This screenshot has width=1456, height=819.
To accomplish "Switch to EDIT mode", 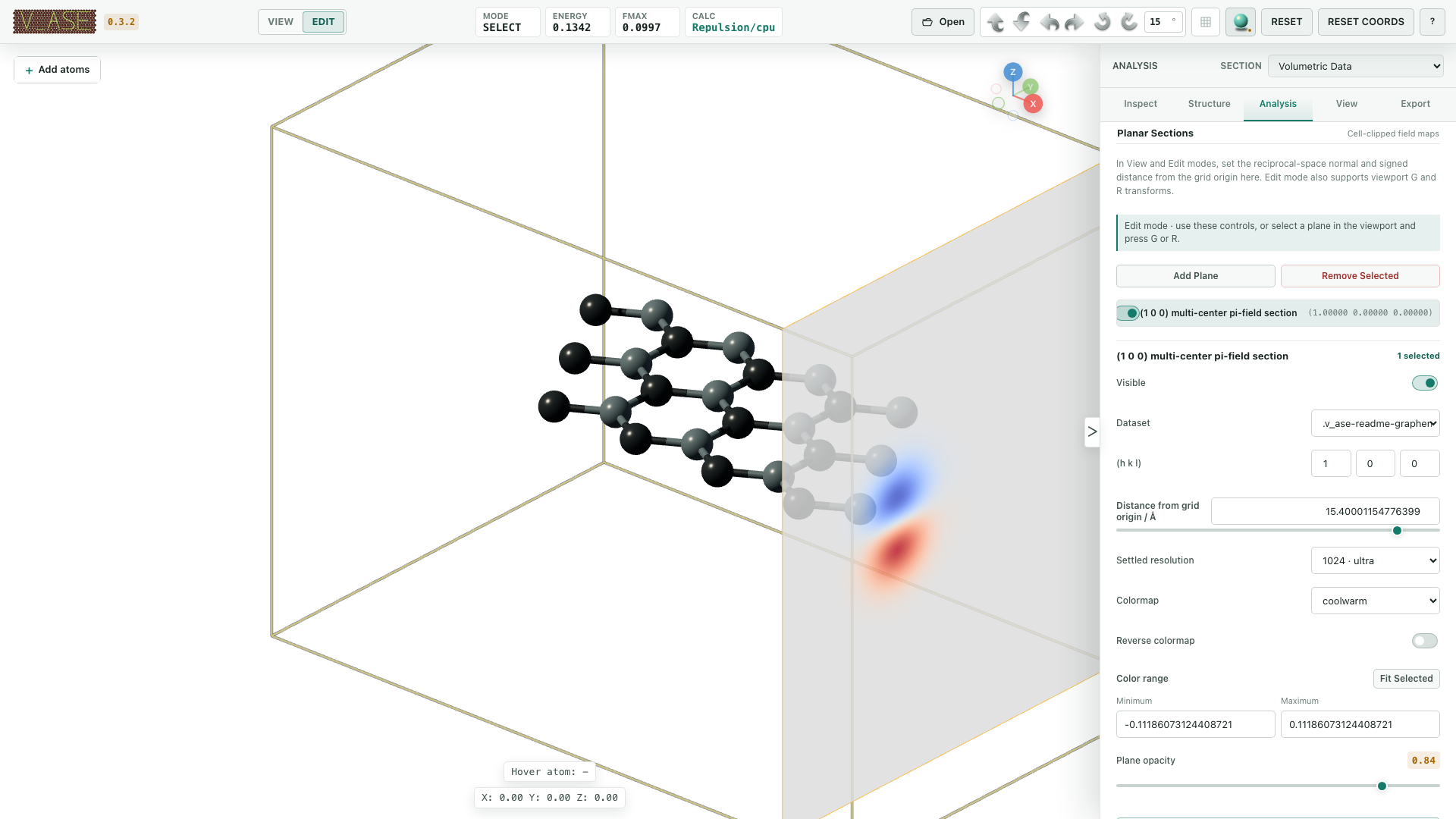I will pyautogui.click(x=323, y=22).
